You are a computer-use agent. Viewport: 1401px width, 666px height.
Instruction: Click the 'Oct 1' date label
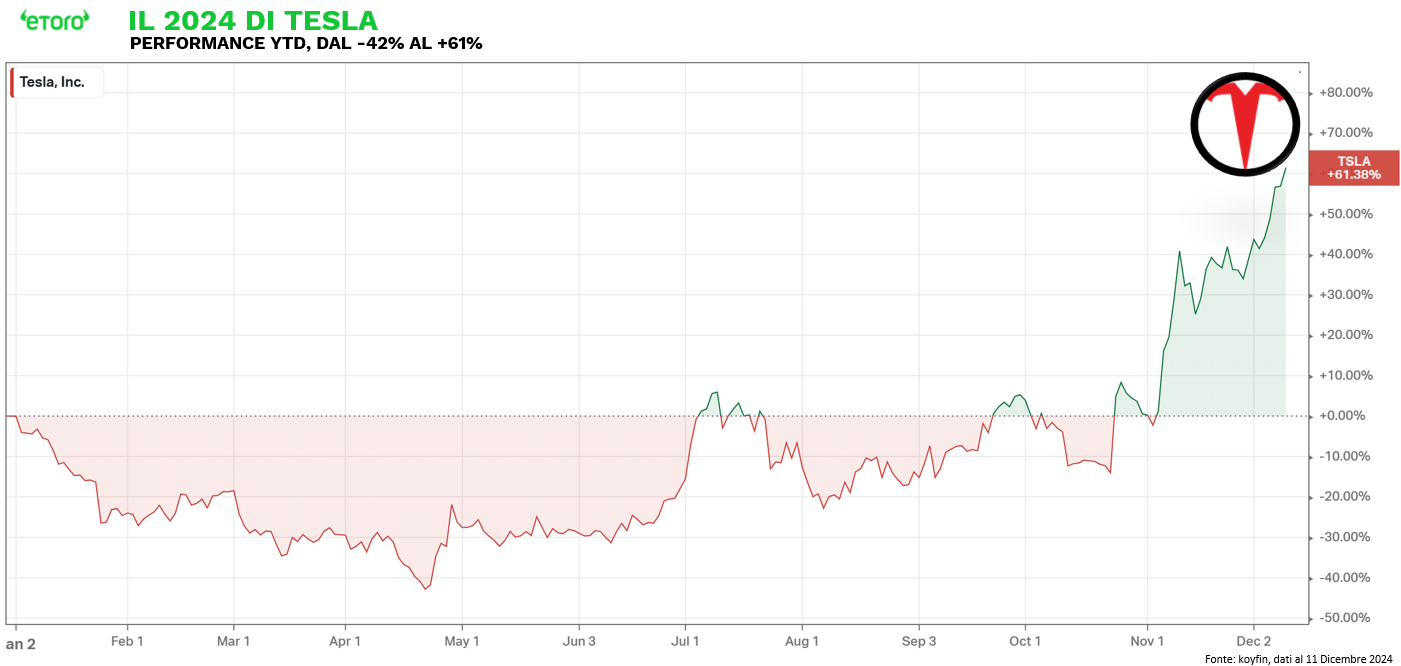point(1025,641)
